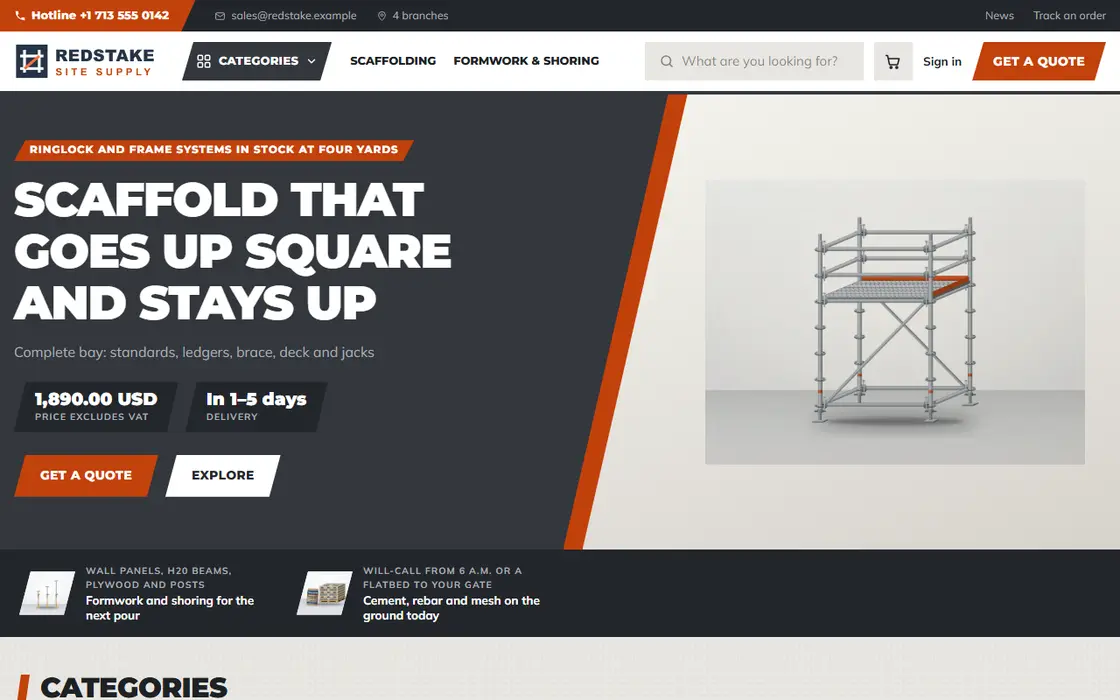Click the phone icon beside Hotline
This screenshot has height=700, width=1120.
tap(20, 16)
